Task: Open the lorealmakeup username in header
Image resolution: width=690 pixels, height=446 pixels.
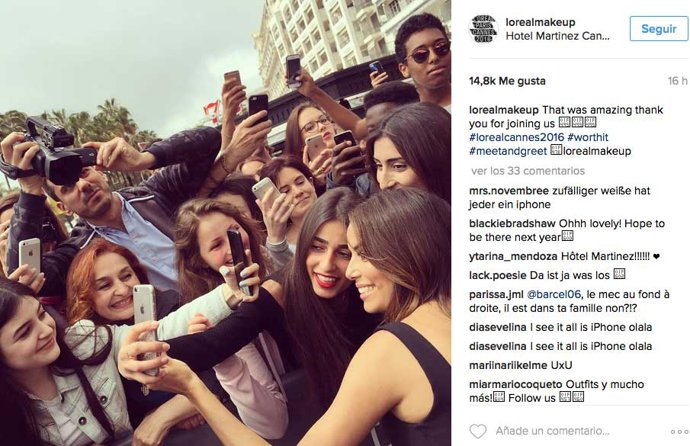Action: coord(540,22)
